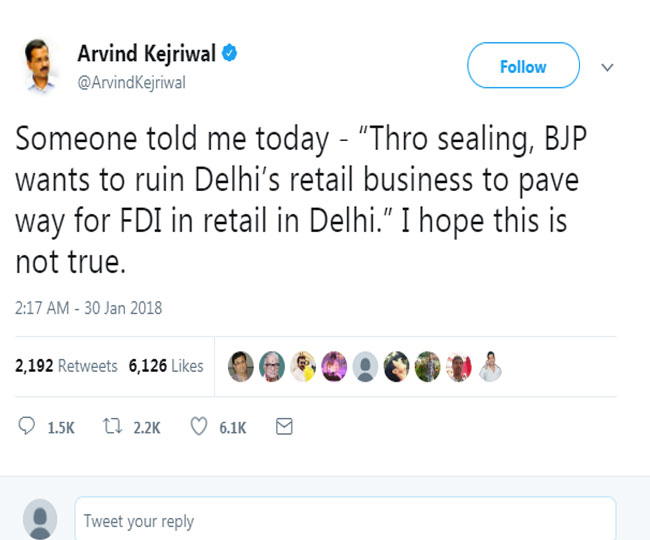Click the 2:17 AM - 30 Jan 2018 timestamp

tap(88, 308)
